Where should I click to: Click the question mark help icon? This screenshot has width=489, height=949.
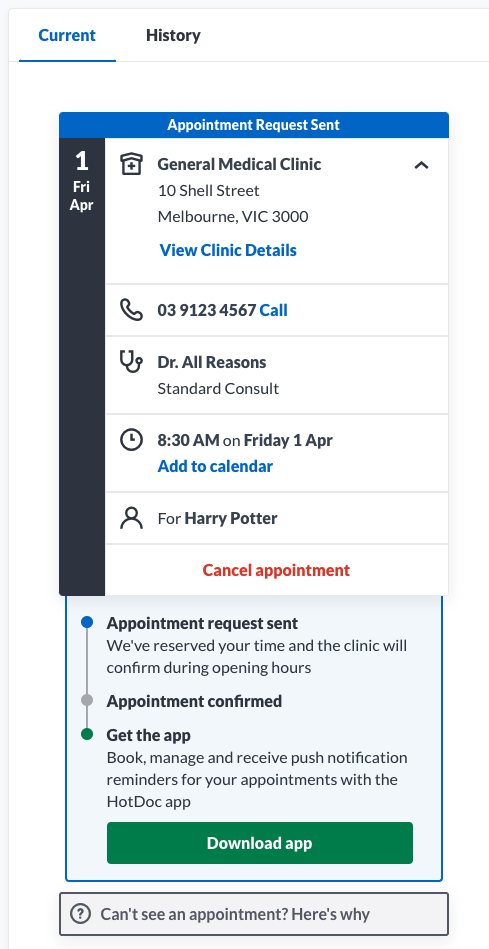pos(80,913)
